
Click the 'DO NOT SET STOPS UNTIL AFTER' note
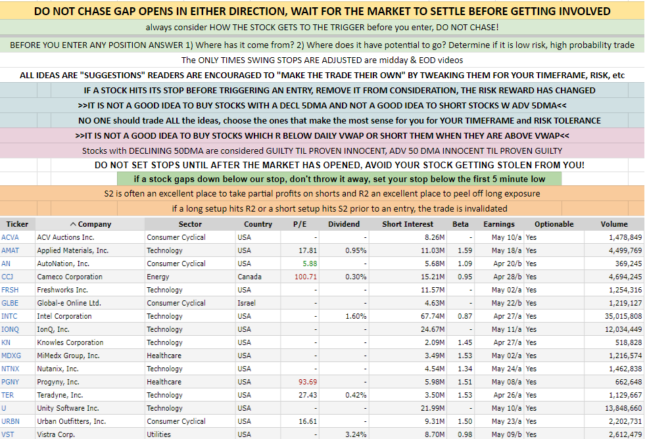tap(339, 165)
